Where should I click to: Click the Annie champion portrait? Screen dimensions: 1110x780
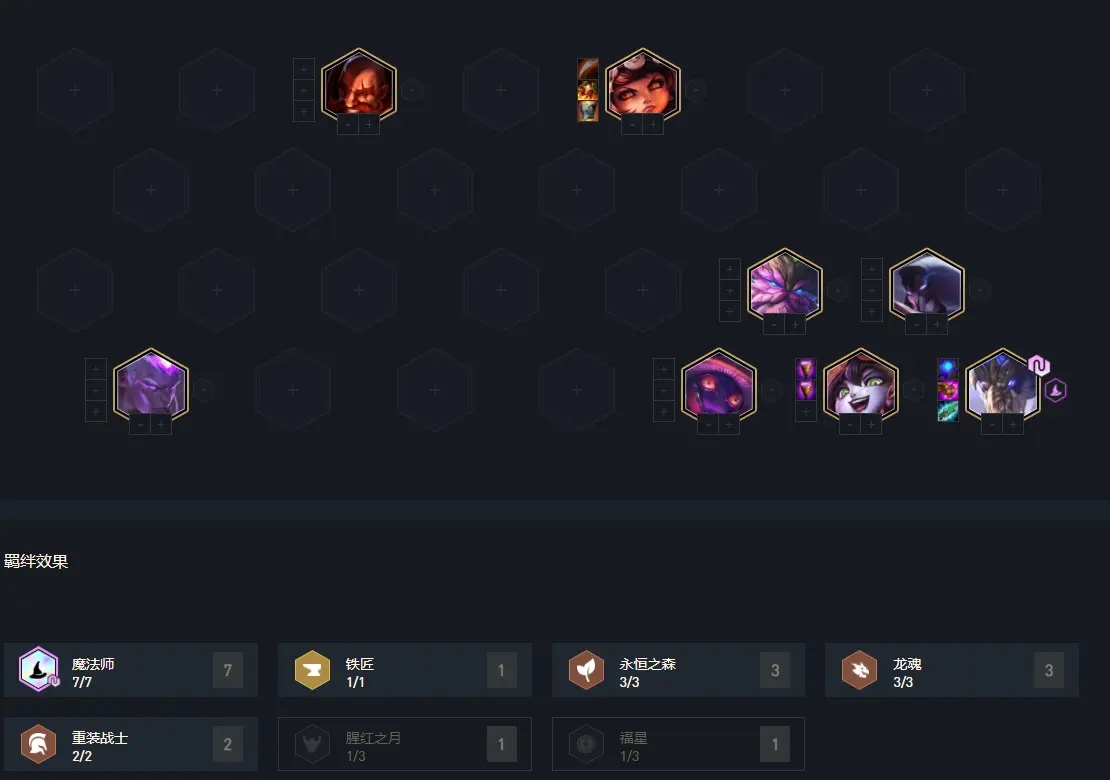pos(643,85)
